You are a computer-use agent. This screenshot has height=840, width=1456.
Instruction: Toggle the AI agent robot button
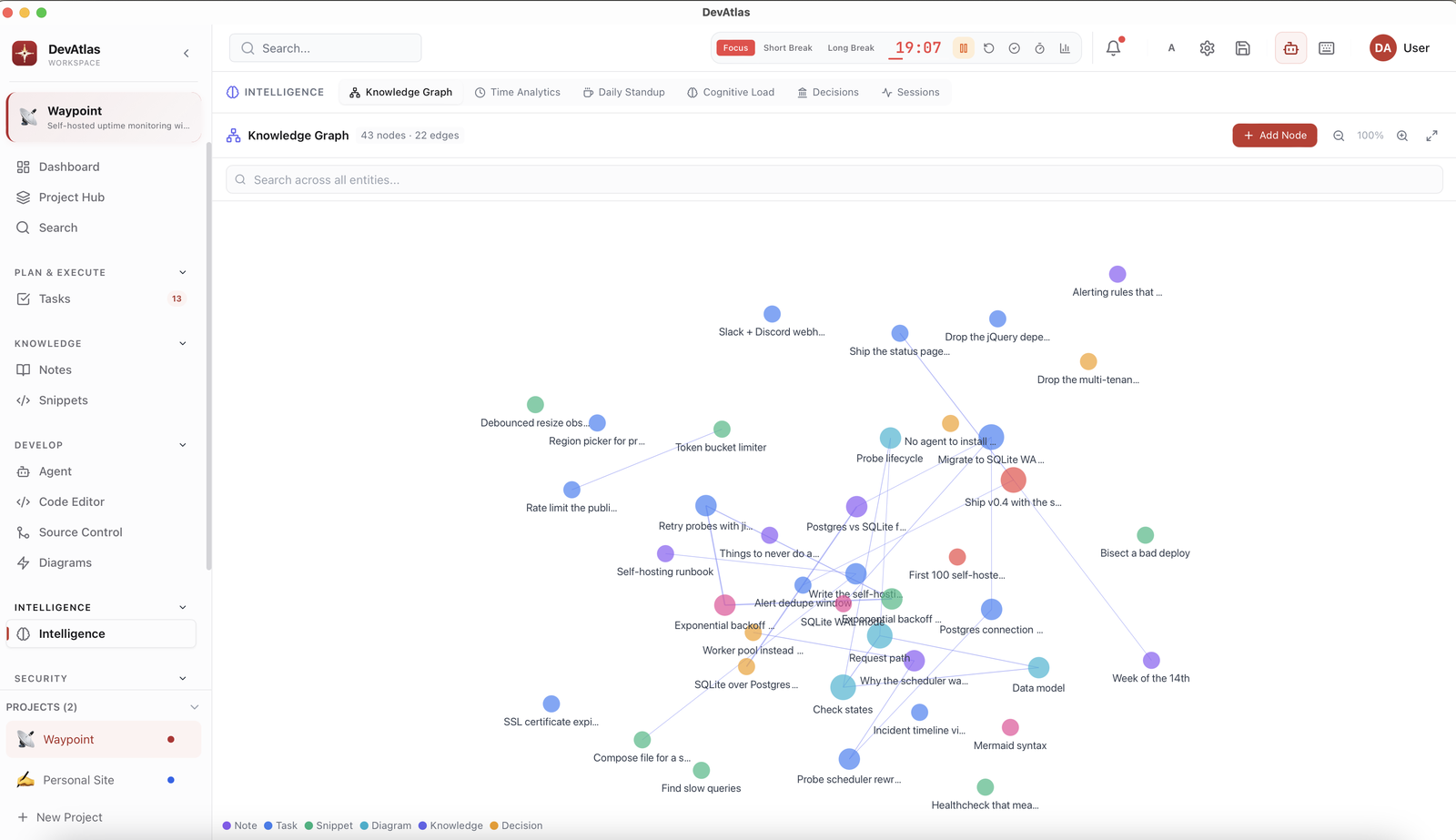click(x=1290, y=48)
